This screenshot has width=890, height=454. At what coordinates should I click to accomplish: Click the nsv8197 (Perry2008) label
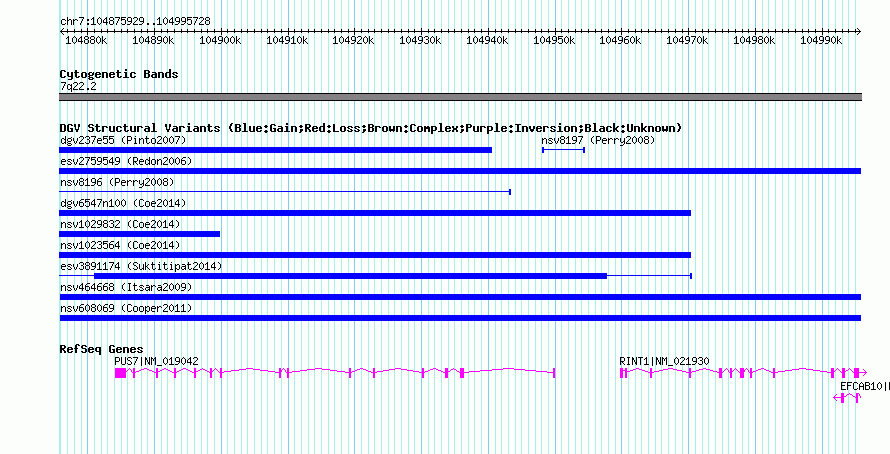click(x=598, y=140)
